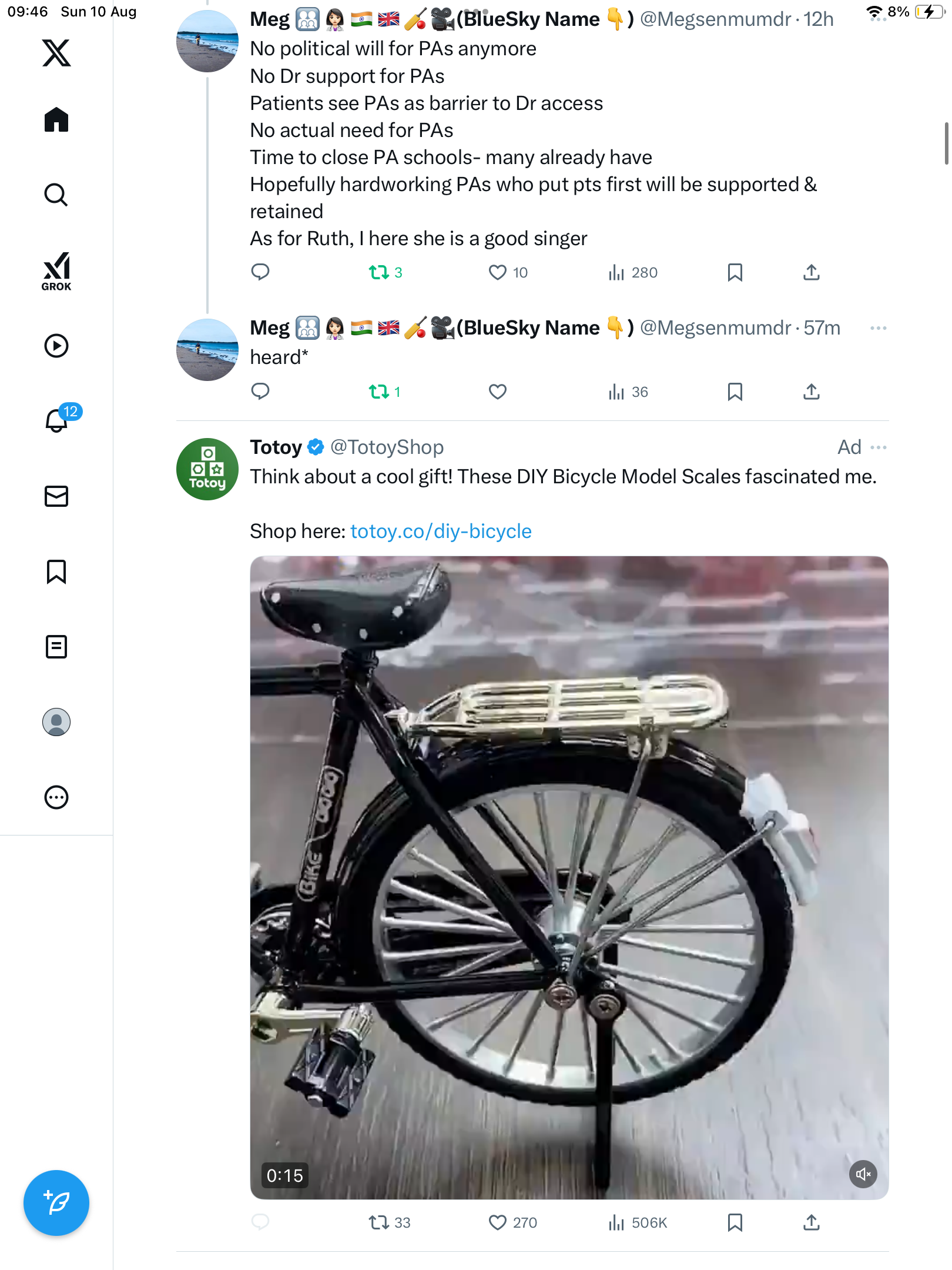Screen dimensions: 952x1270
Task: Open more options on "heard*" post
Action: point(879,328)
